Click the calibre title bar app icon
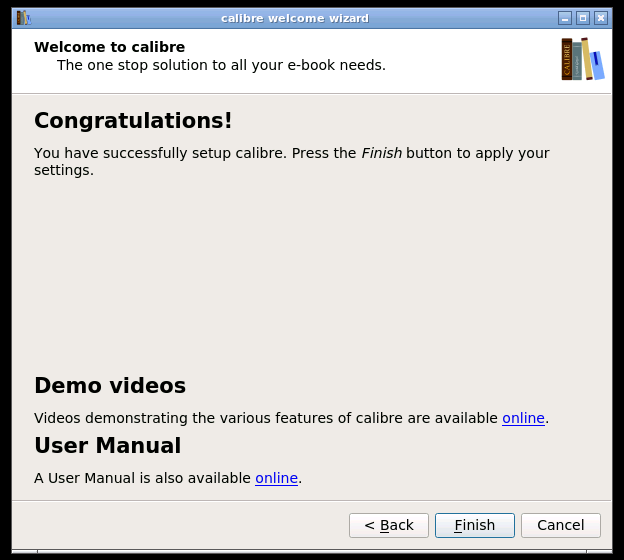The height and width of the screenshot is (560, 624). pyautogui.click(x=23, y=18)
